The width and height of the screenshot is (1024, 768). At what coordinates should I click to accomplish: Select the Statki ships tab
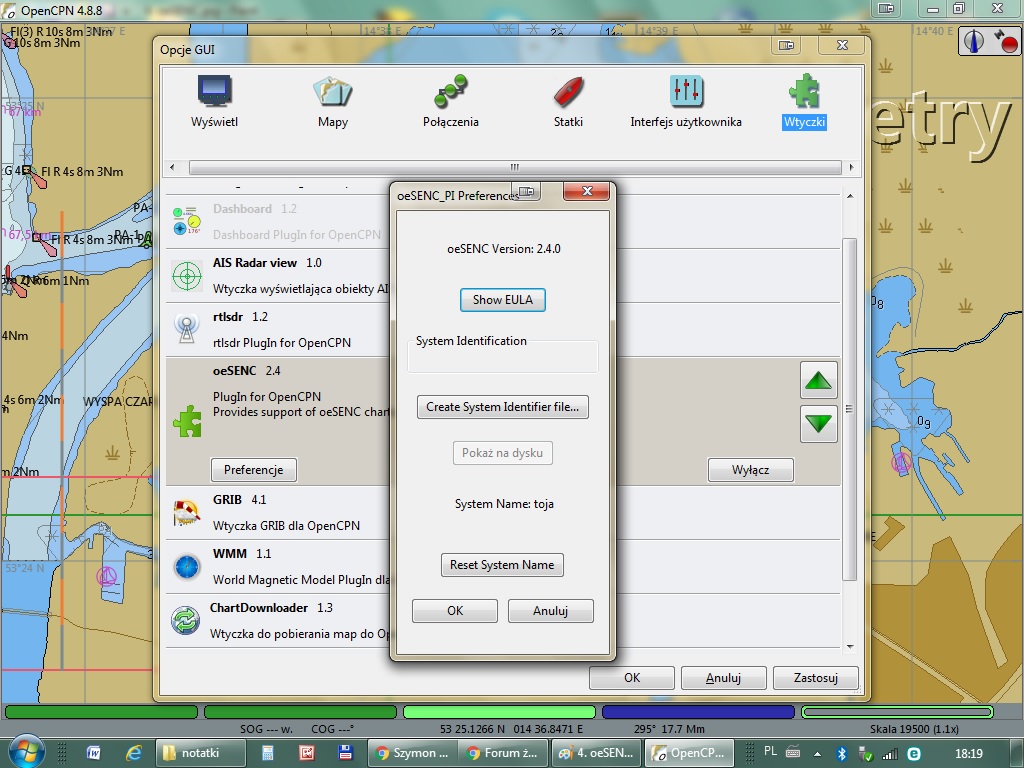[x=568, y=101]
